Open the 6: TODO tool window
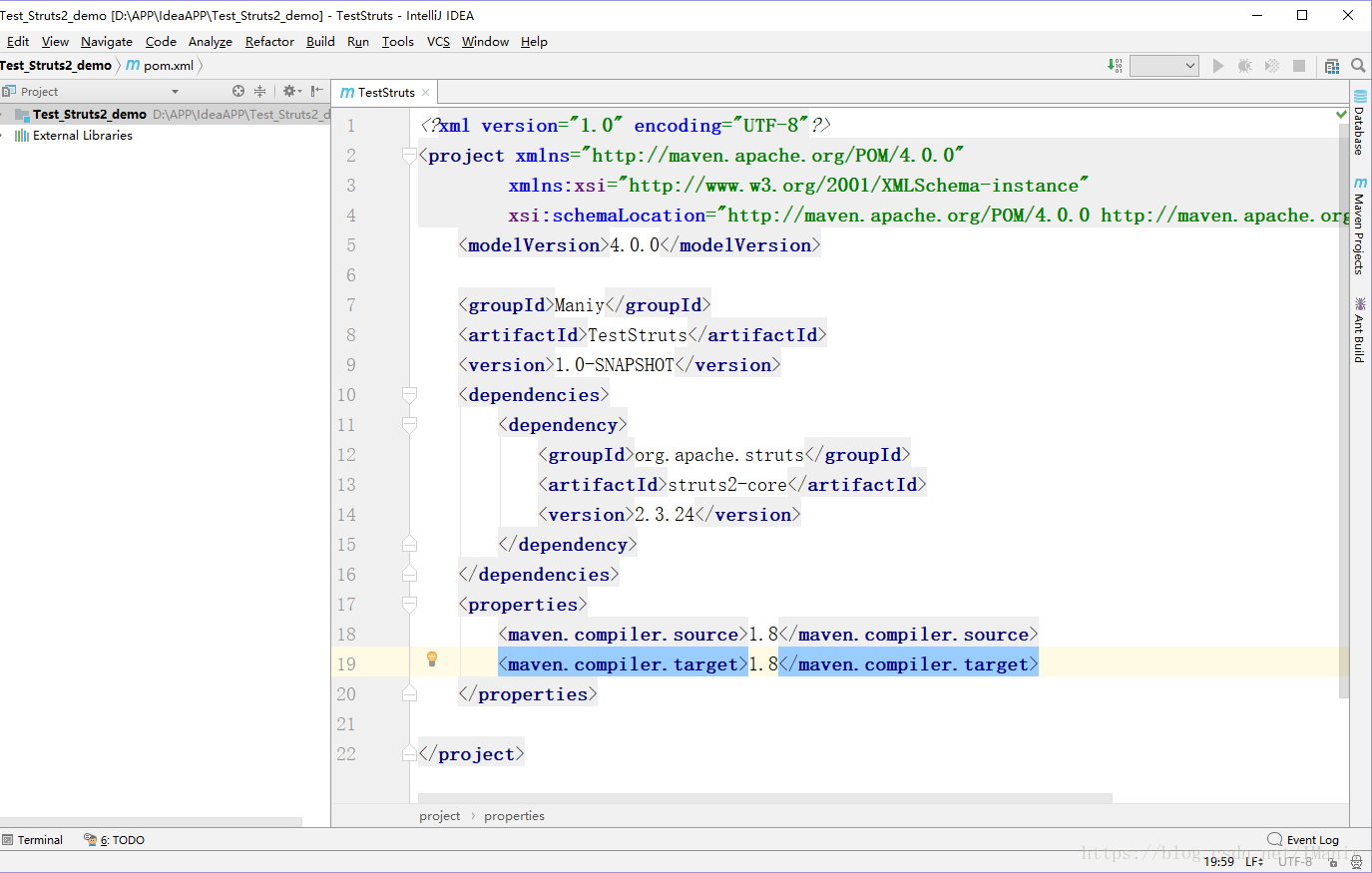 [115, 840]
